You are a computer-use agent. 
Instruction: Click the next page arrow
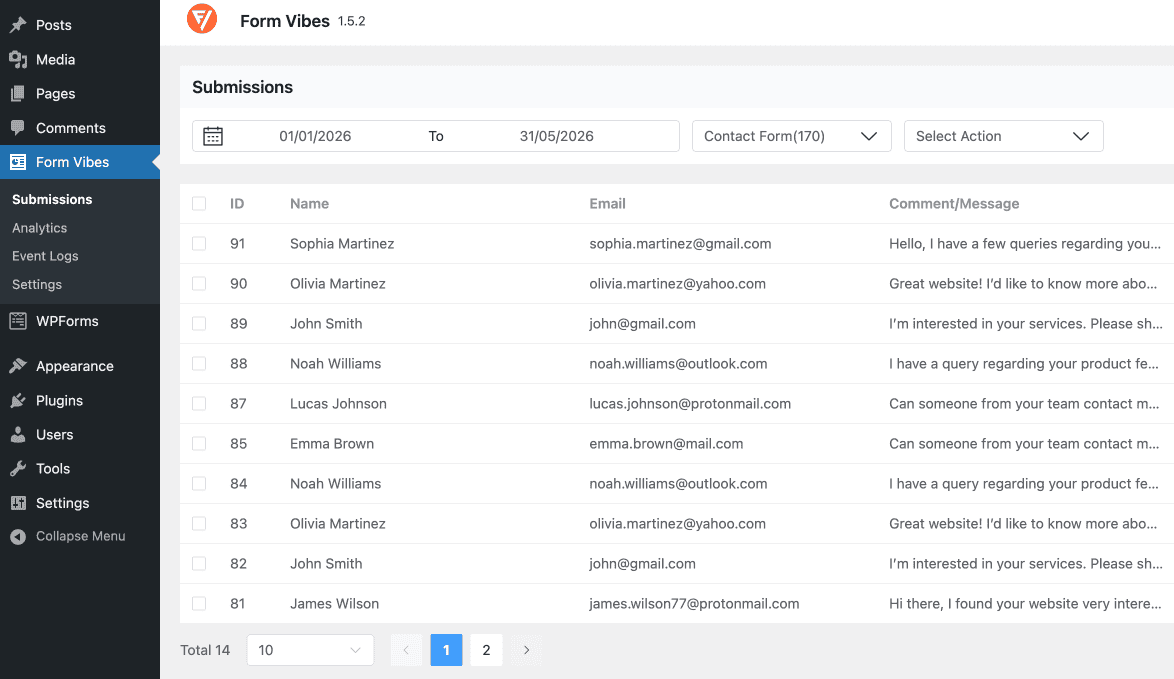click(526, 650)
